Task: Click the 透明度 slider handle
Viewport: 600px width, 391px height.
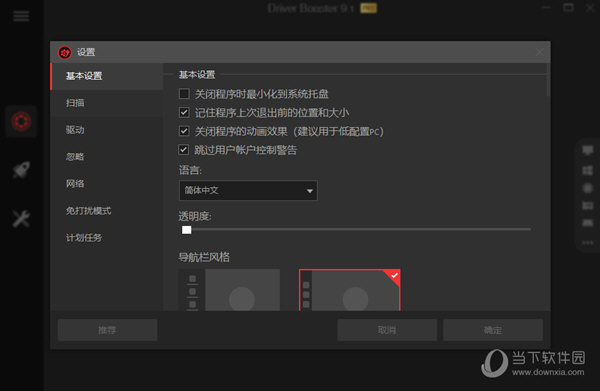Action: tap(186, 230)
